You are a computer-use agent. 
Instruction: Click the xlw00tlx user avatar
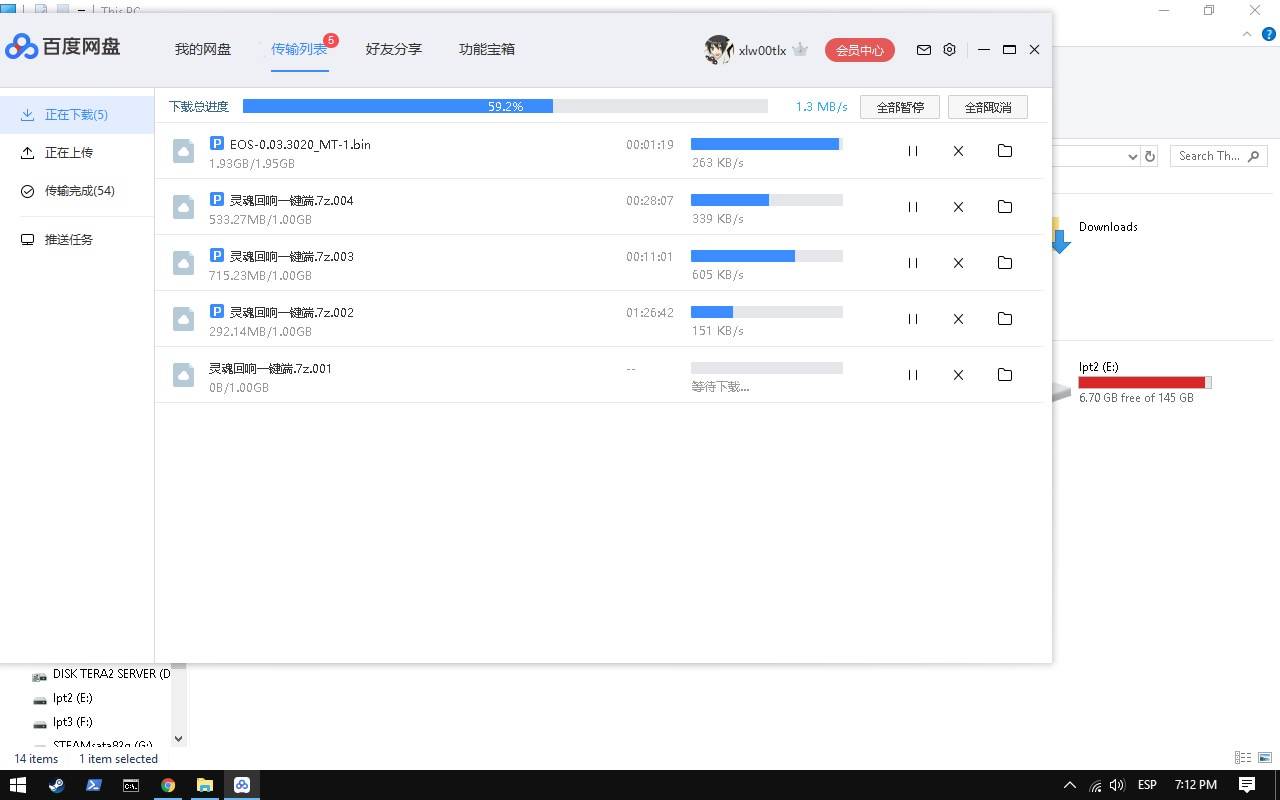(718, 50)
